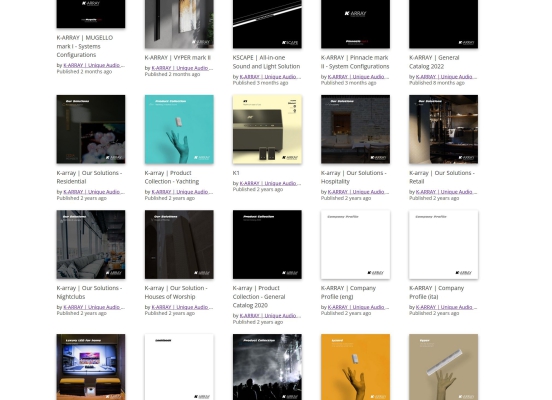Image resolution: width=552 pixels, height=400 pixels.
Task: Open the Our Solutions Retail cover thumbnail
Action: point(444,129)
